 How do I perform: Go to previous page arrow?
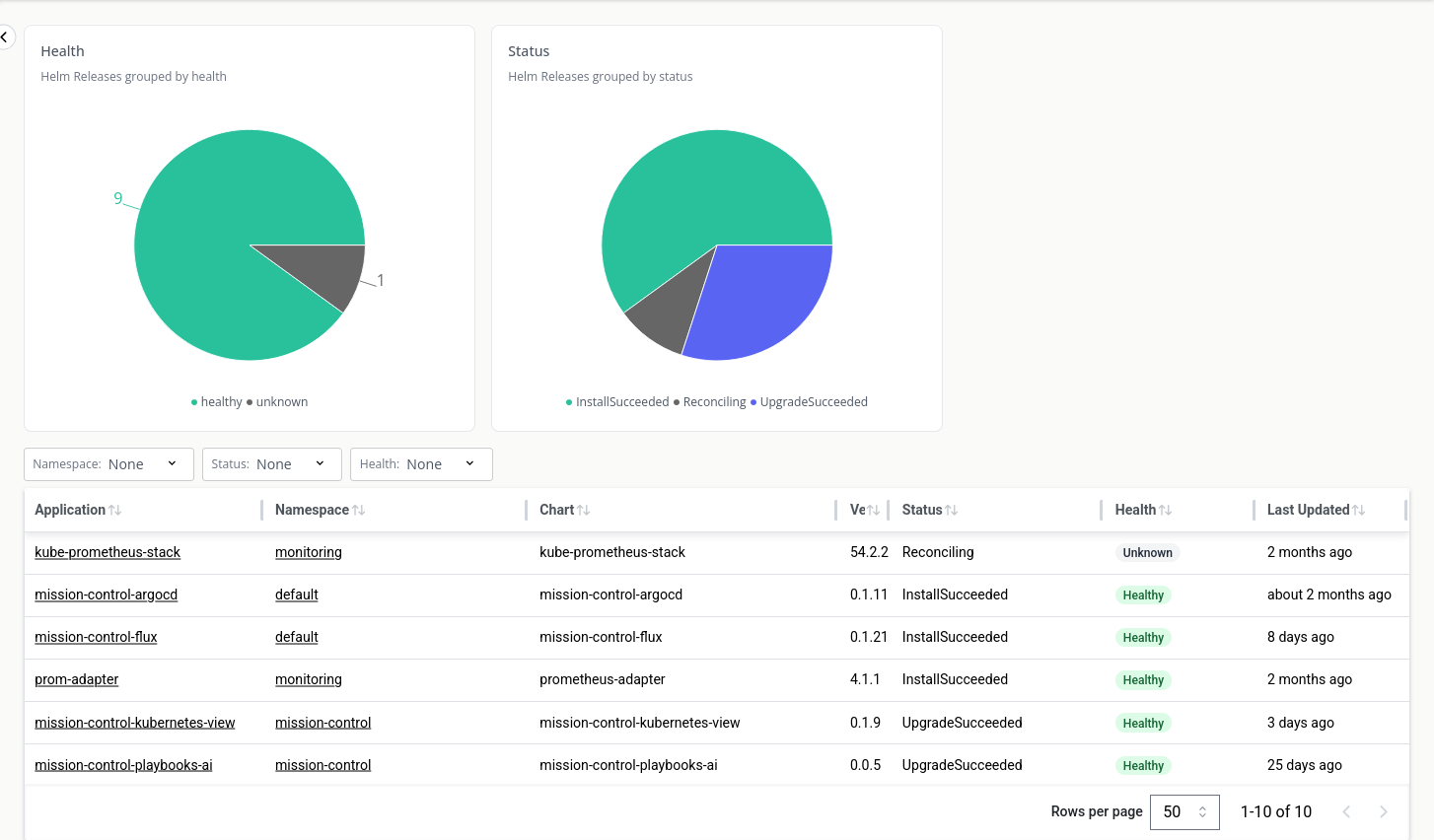tap(1346, 811)
